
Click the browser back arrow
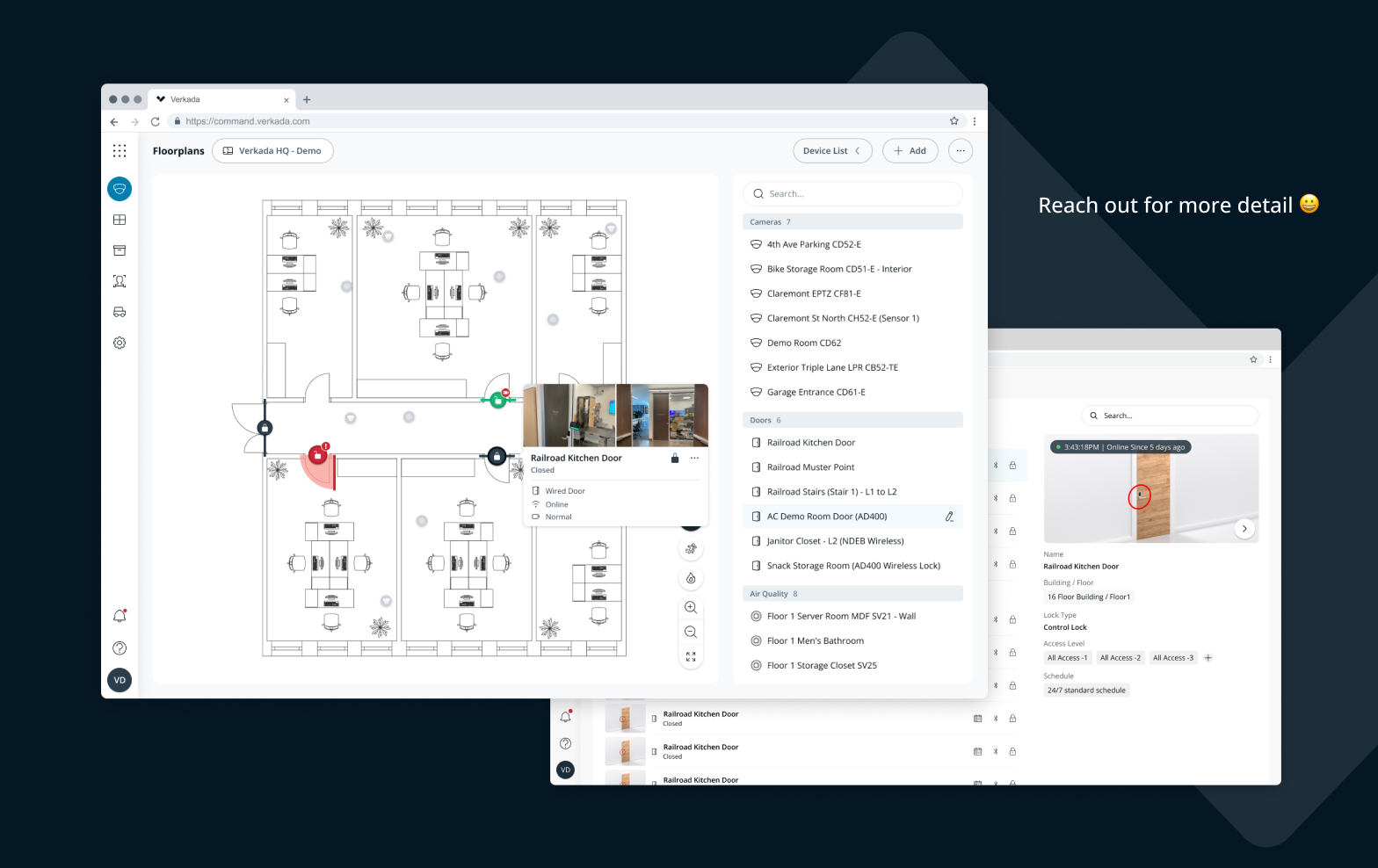pos(114,121)
